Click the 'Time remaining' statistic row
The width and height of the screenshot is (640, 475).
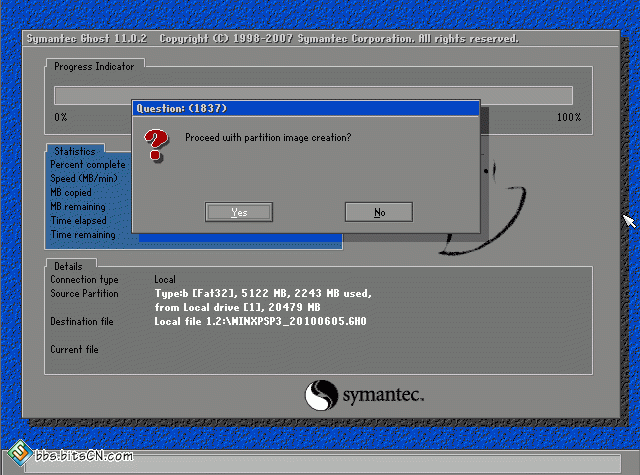point(83,235)
